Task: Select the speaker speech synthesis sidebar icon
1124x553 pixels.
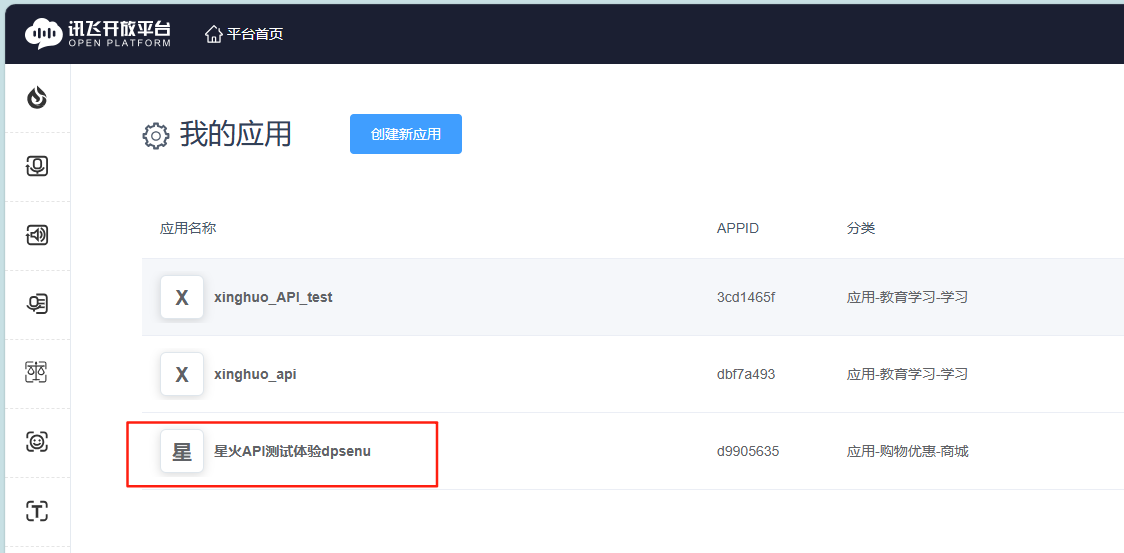Action: coord(37,235)
